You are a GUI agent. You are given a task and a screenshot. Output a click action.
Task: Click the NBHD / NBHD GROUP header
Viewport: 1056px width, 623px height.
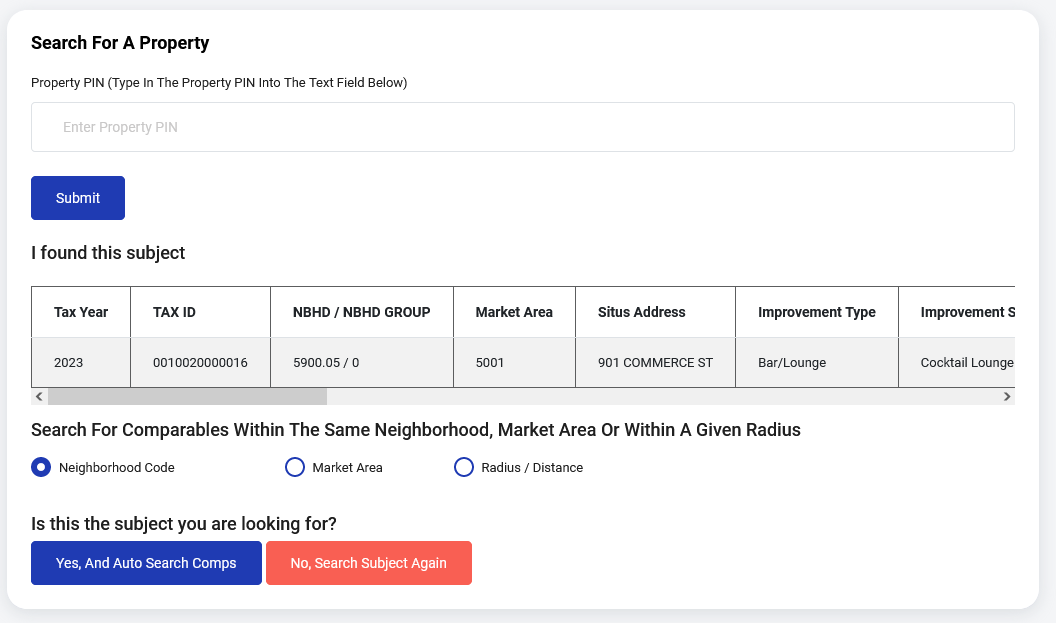[361, 312]
